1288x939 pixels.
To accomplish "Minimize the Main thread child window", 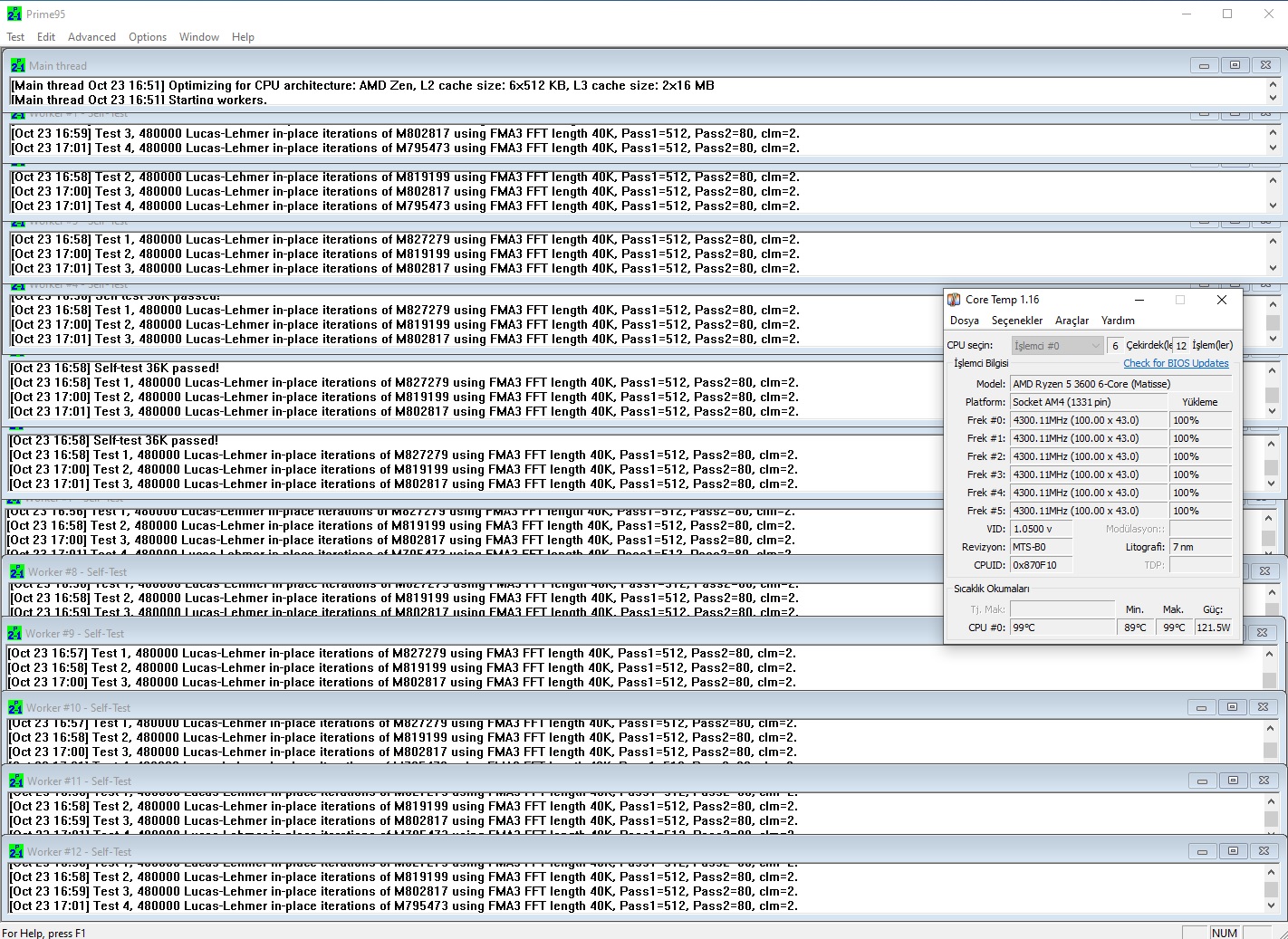I will (x=1204, y=65).
